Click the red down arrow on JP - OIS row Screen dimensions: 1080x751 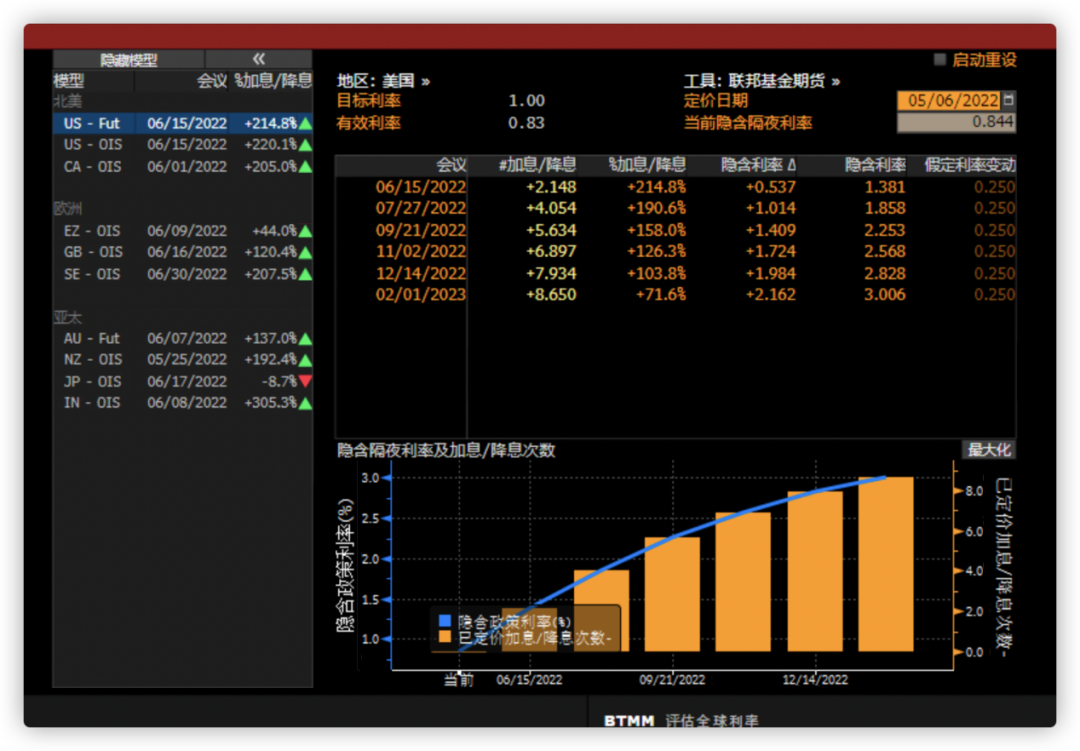pos(305,382)
